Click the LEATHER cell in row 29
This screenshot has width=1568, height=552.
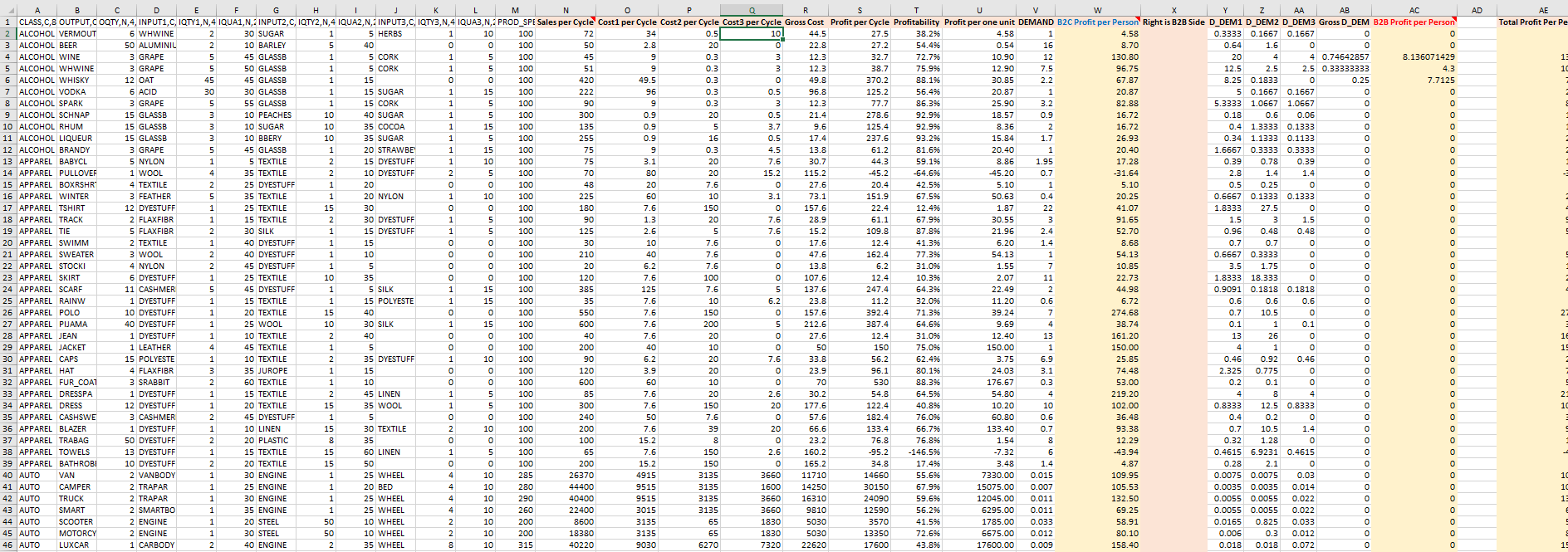point(157,348)
